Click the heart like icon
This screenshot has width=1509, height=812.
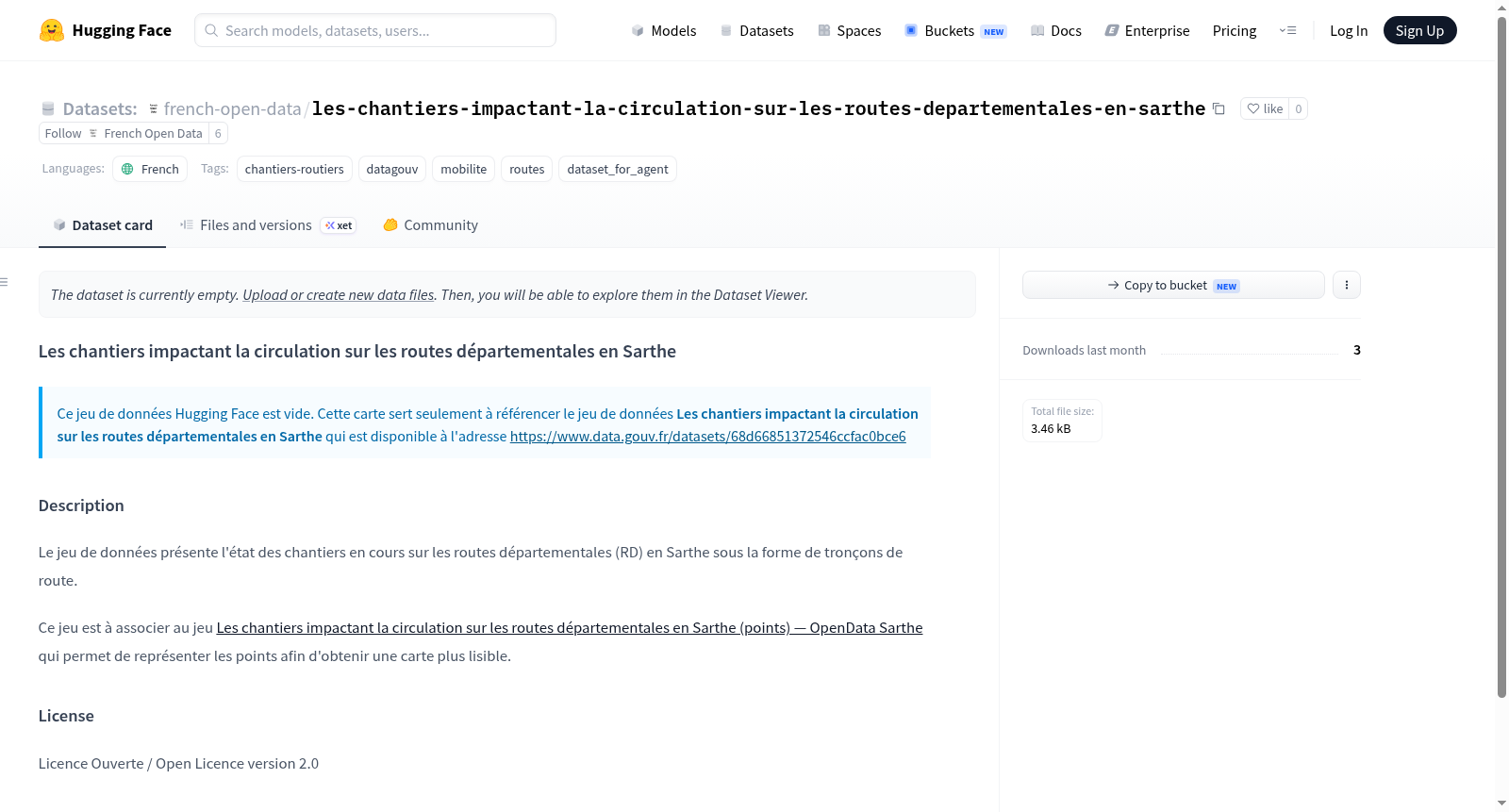[1253, 108]
